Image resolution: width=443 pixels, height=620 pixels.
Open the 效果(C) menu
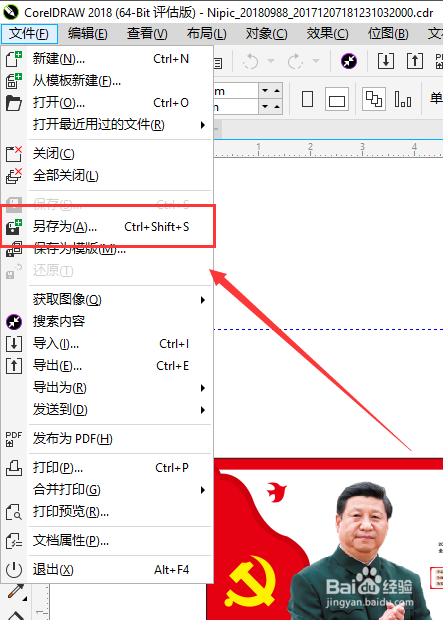(327, 34)
